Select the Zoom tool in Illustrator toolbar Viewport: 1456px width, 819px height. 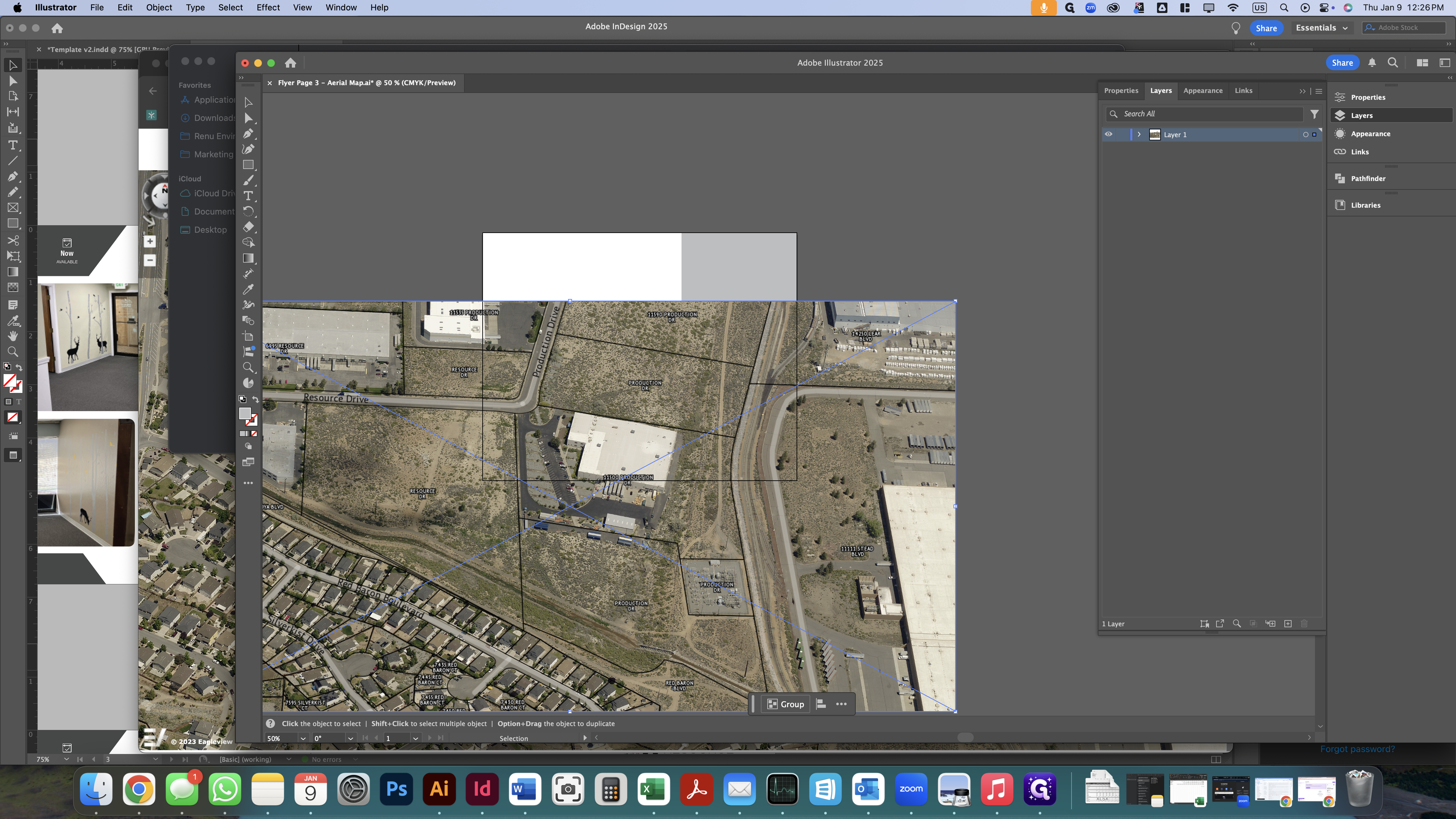pyautogui.click(x=248, y=367)
